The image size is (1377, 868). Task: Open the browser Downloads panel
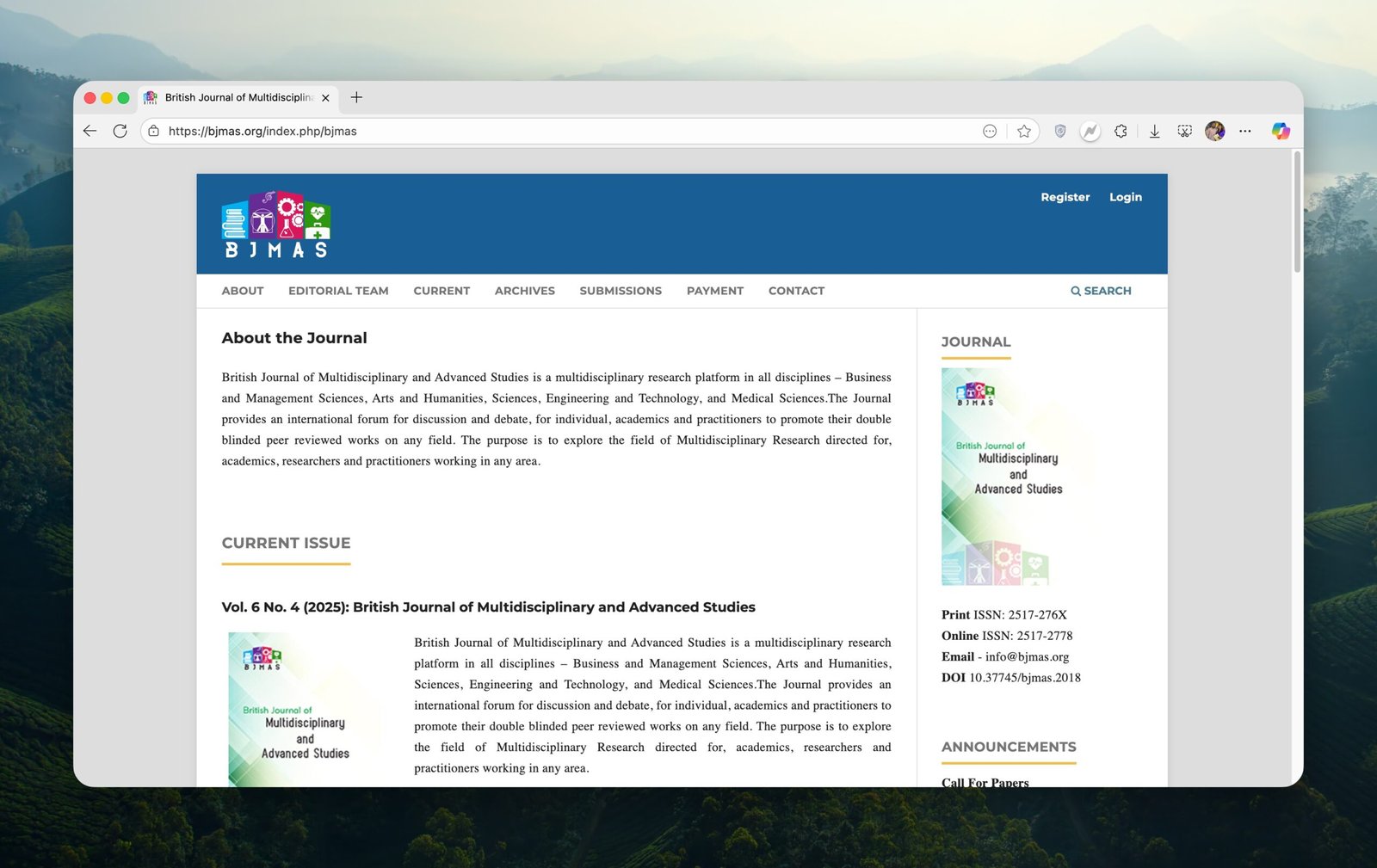coord(1154,131)
